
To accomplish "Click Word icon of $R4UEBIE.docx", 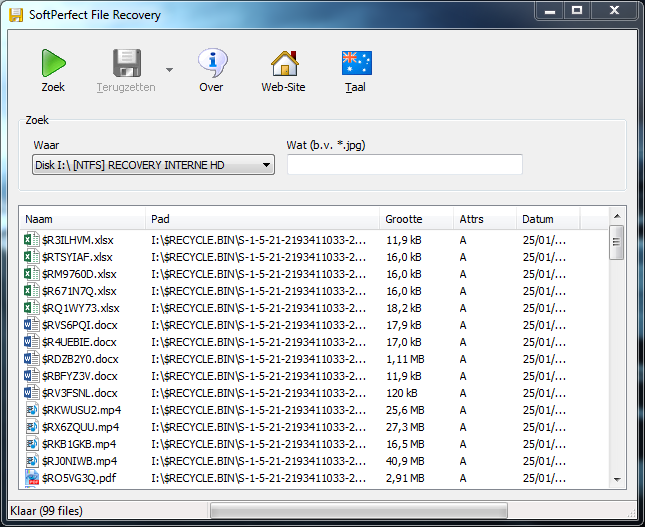I will tap(32, 342).
